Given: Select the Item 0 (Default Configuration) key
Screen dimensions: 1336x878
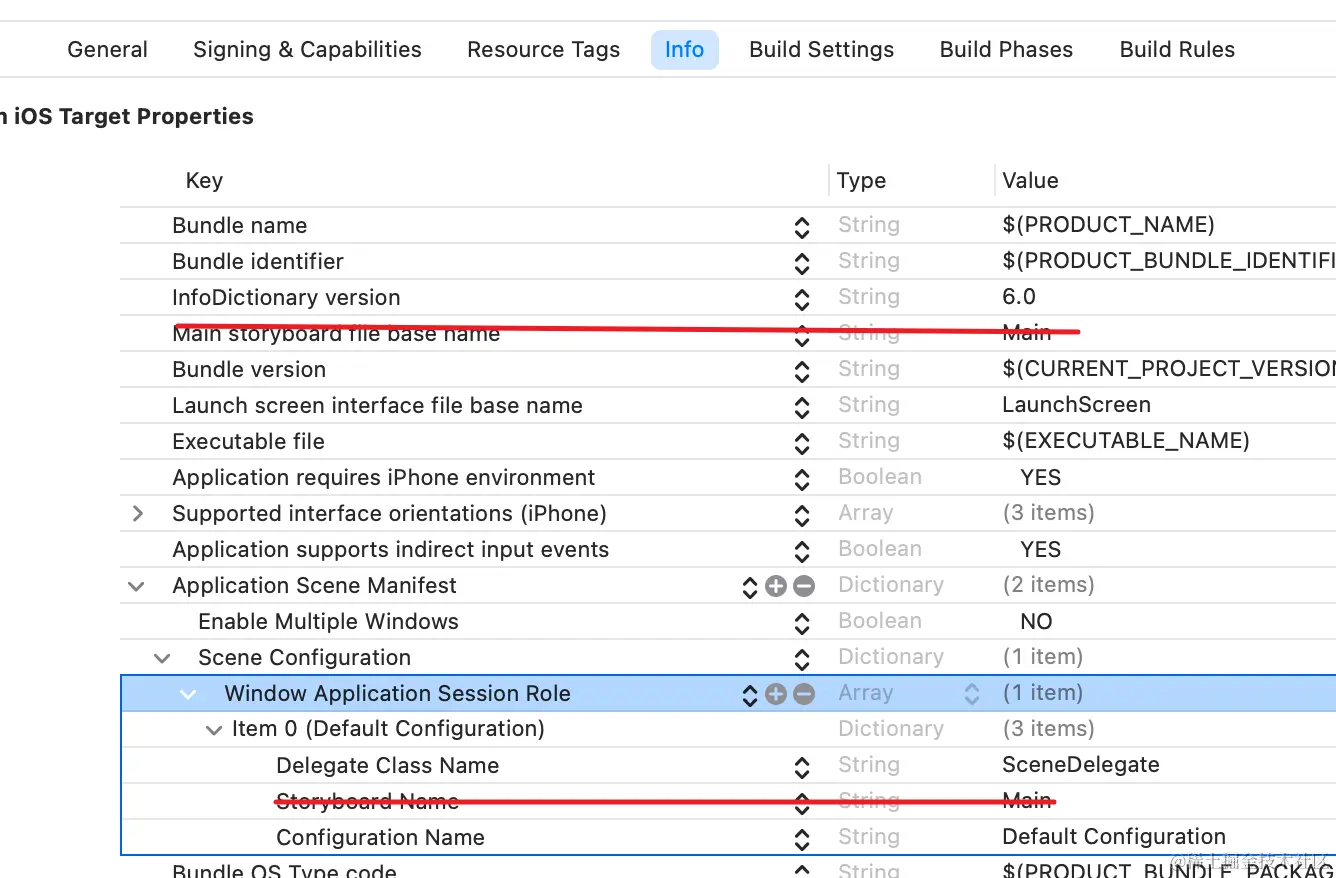Looking at the screenshot, I should tap(388, 729).
